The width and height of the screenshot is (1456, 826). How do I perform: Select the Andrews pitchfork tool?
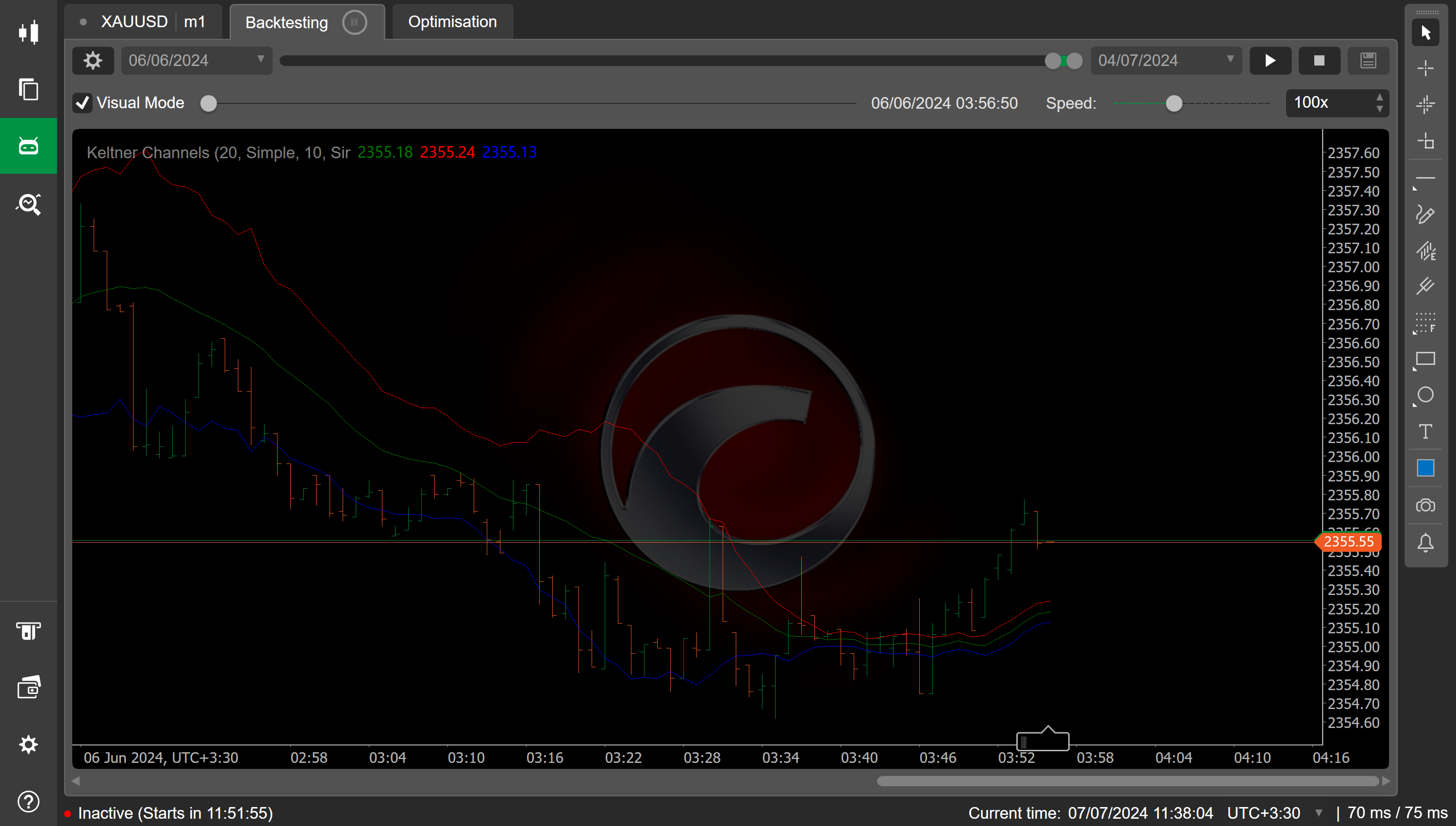1425,286
